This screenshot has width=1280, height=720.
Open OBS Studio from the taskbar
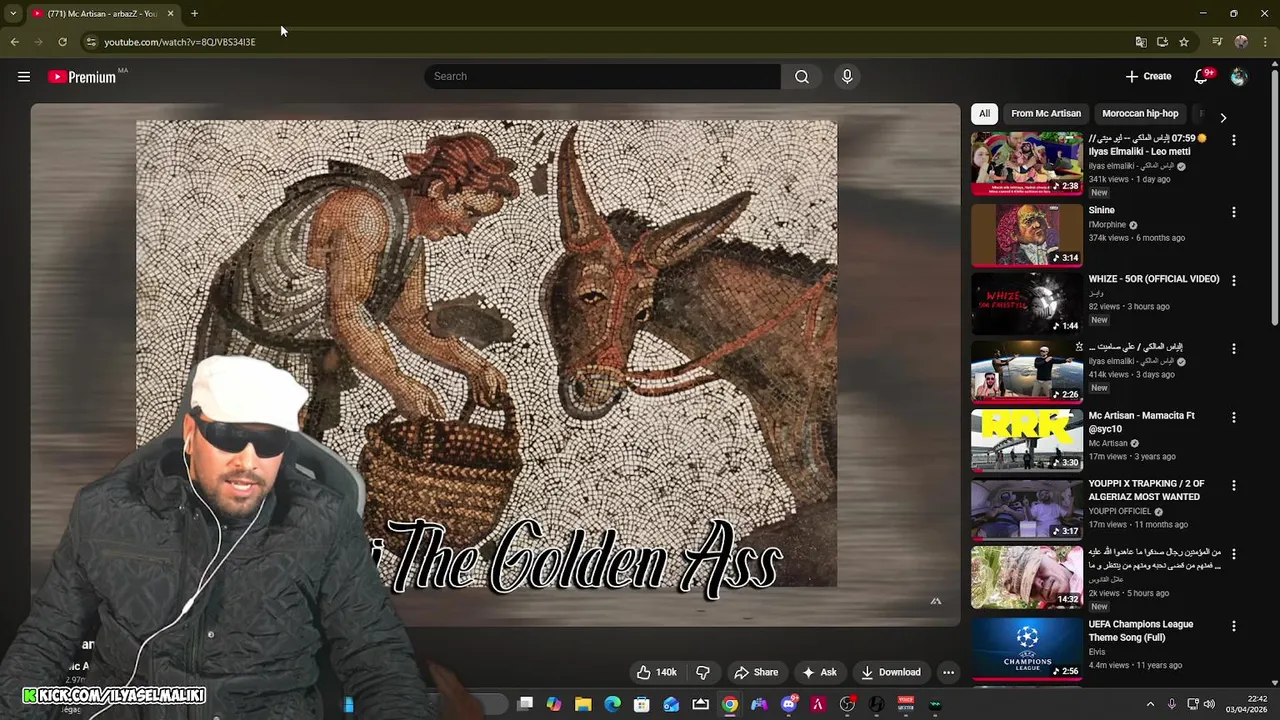(847, 704)
